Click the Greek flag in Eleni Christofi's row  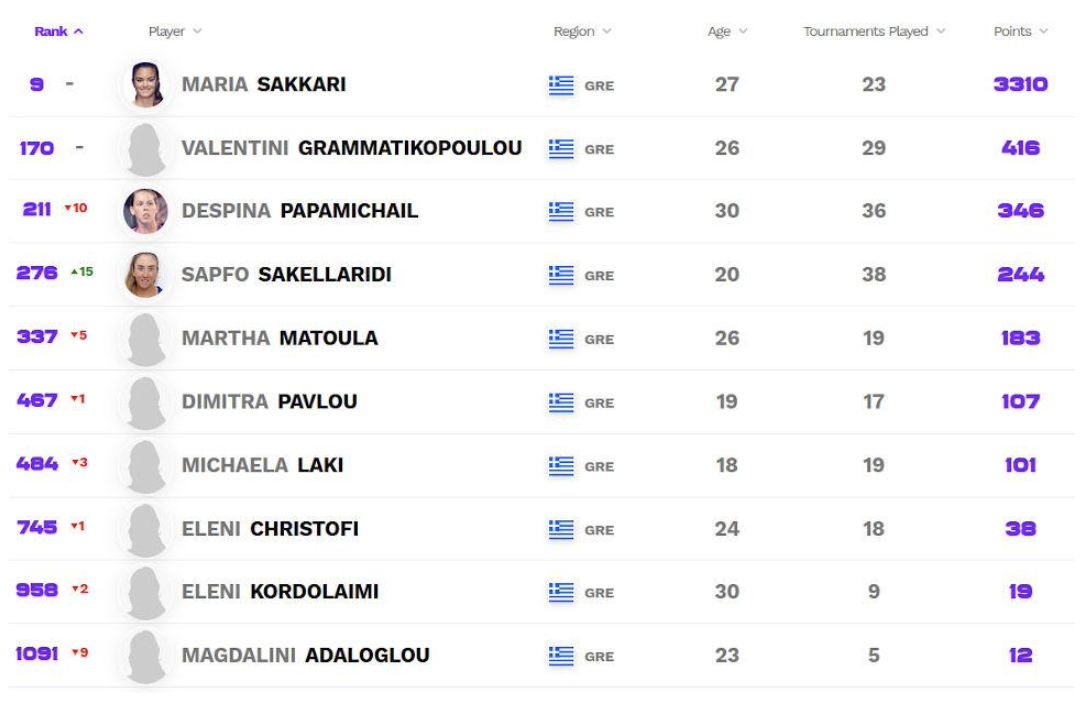coord(561,530)
